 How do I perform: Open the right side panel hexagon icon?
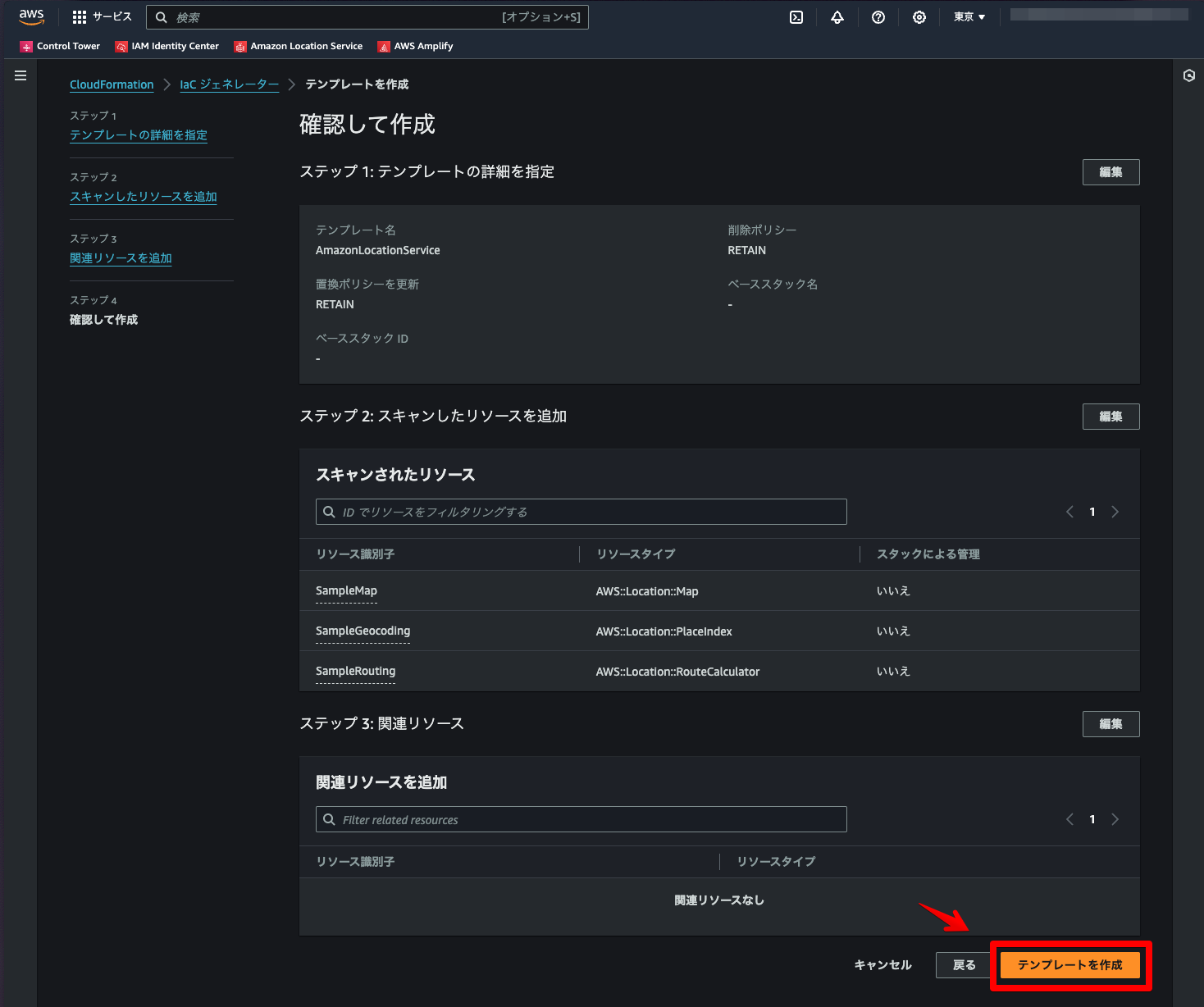[x=1189, y=75]
